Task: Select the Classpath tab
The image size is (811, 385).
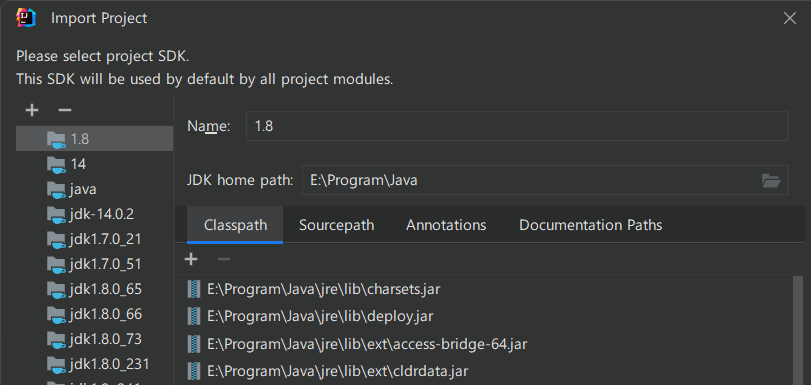Action: pyautogui.click(x=235, y=225)
